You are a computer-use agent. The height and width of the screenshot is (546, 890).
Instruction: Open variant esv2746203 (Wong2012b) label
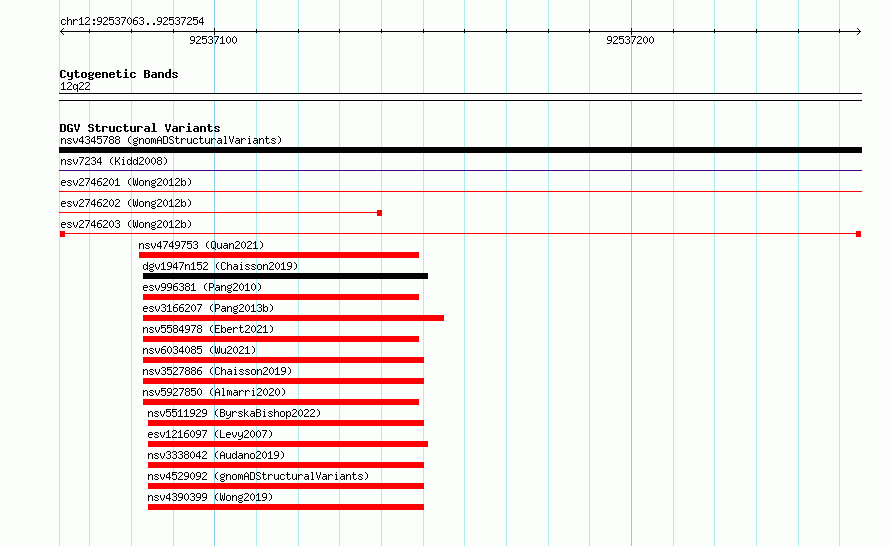click(x=126, y=224)
